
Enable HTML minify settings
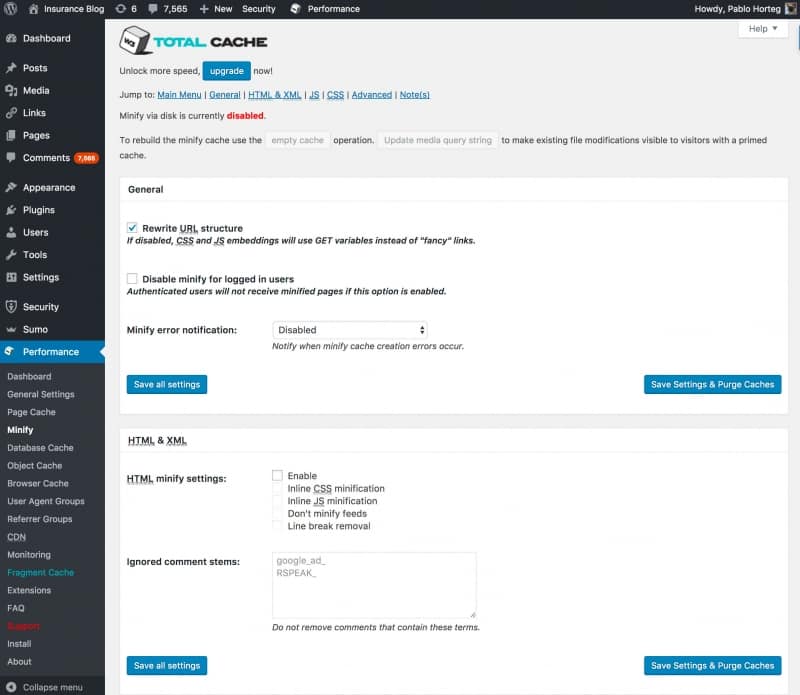(x=276, y=476)
